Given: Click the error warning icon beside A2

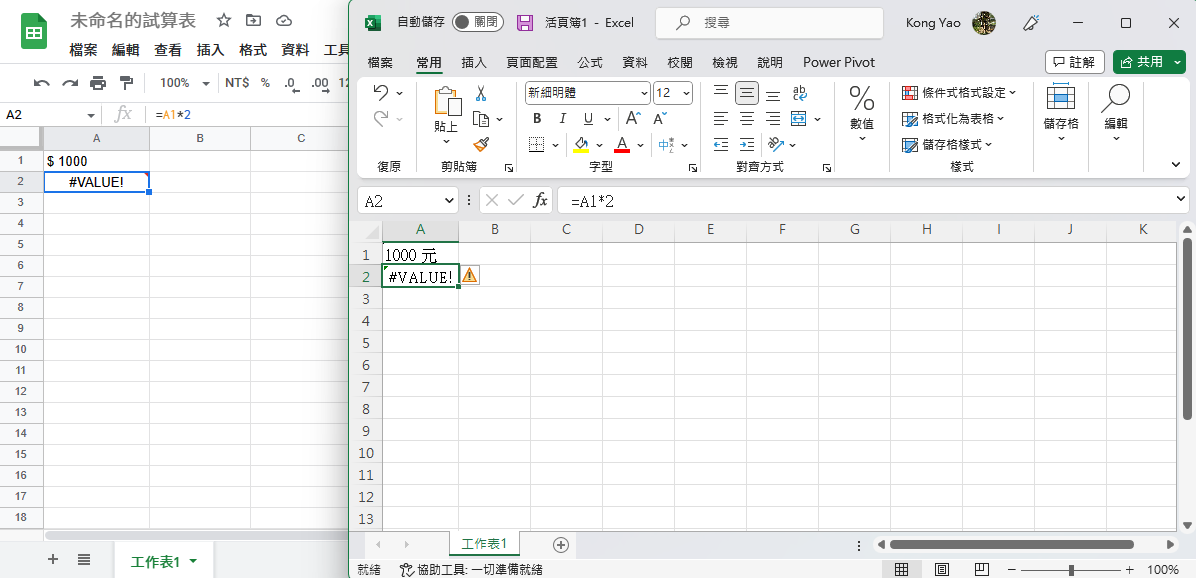Looking at the screenshot, I should pyautogui.click(x=470, y=276).
